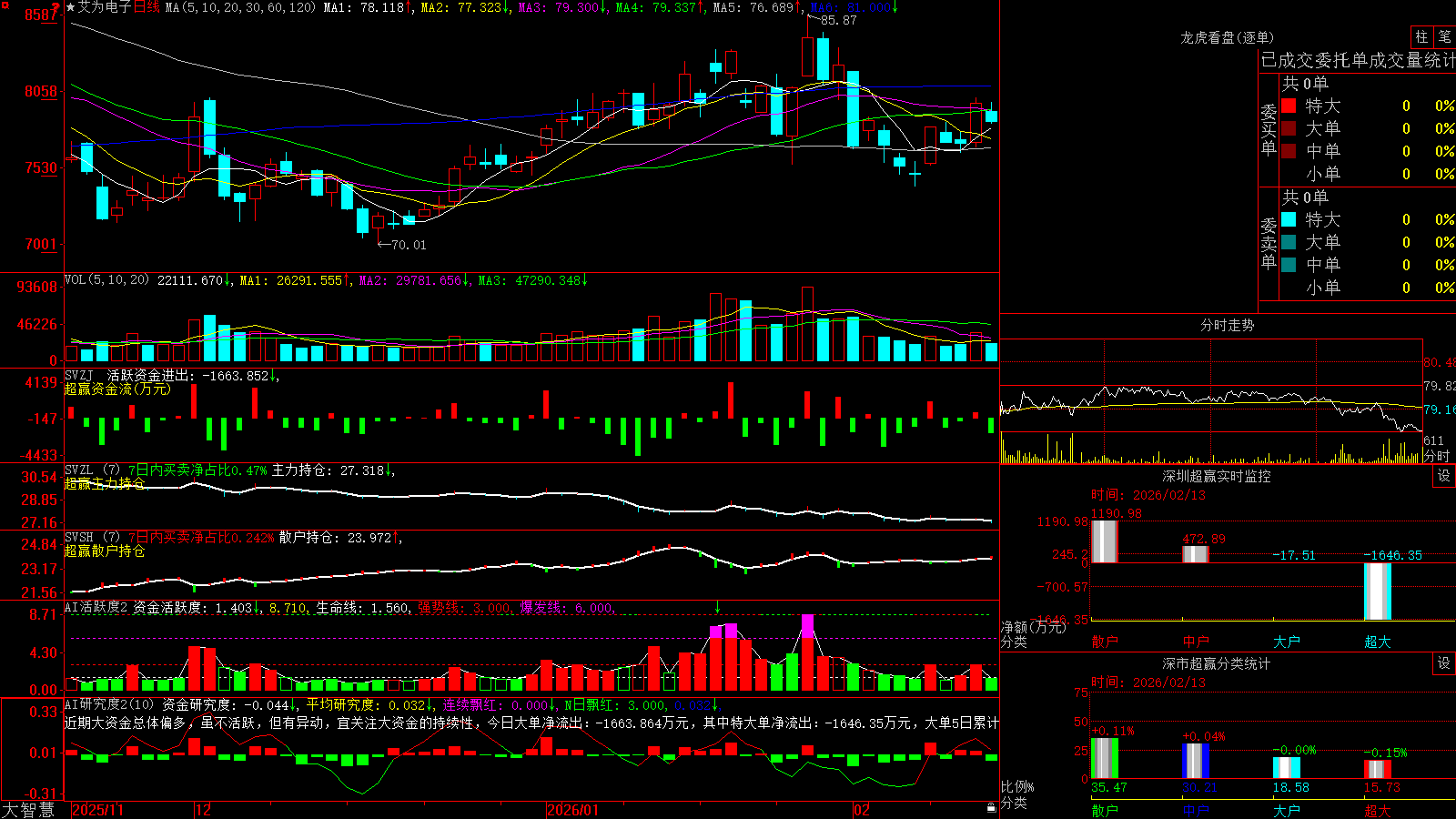Click the blue MA6: 81.000 value

(854, 7)
